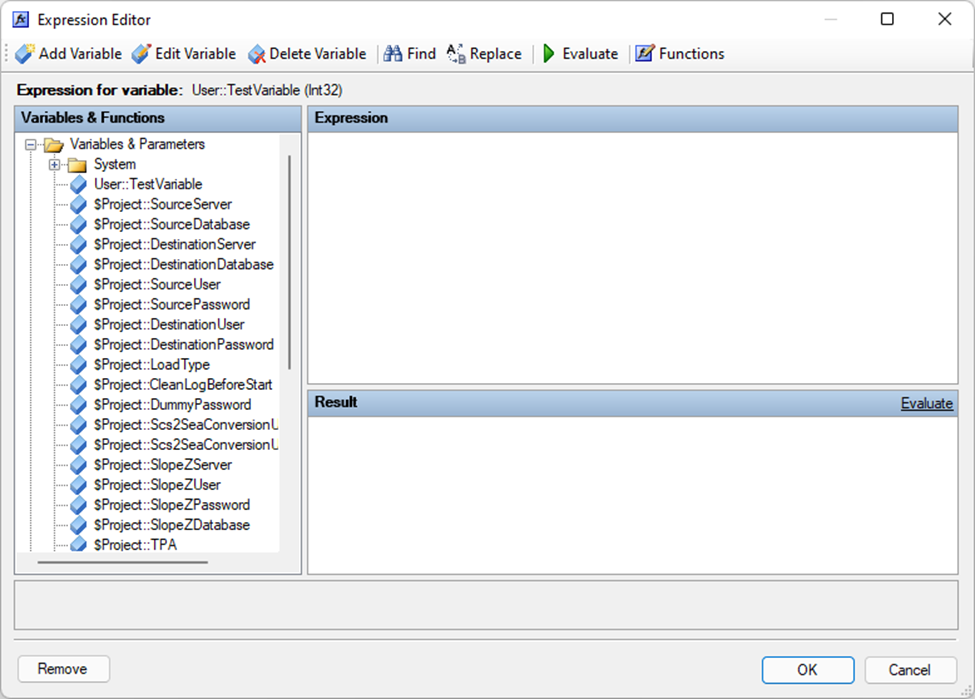
Task: Click the Add Variable toolbar label
Action: point(80,53)
